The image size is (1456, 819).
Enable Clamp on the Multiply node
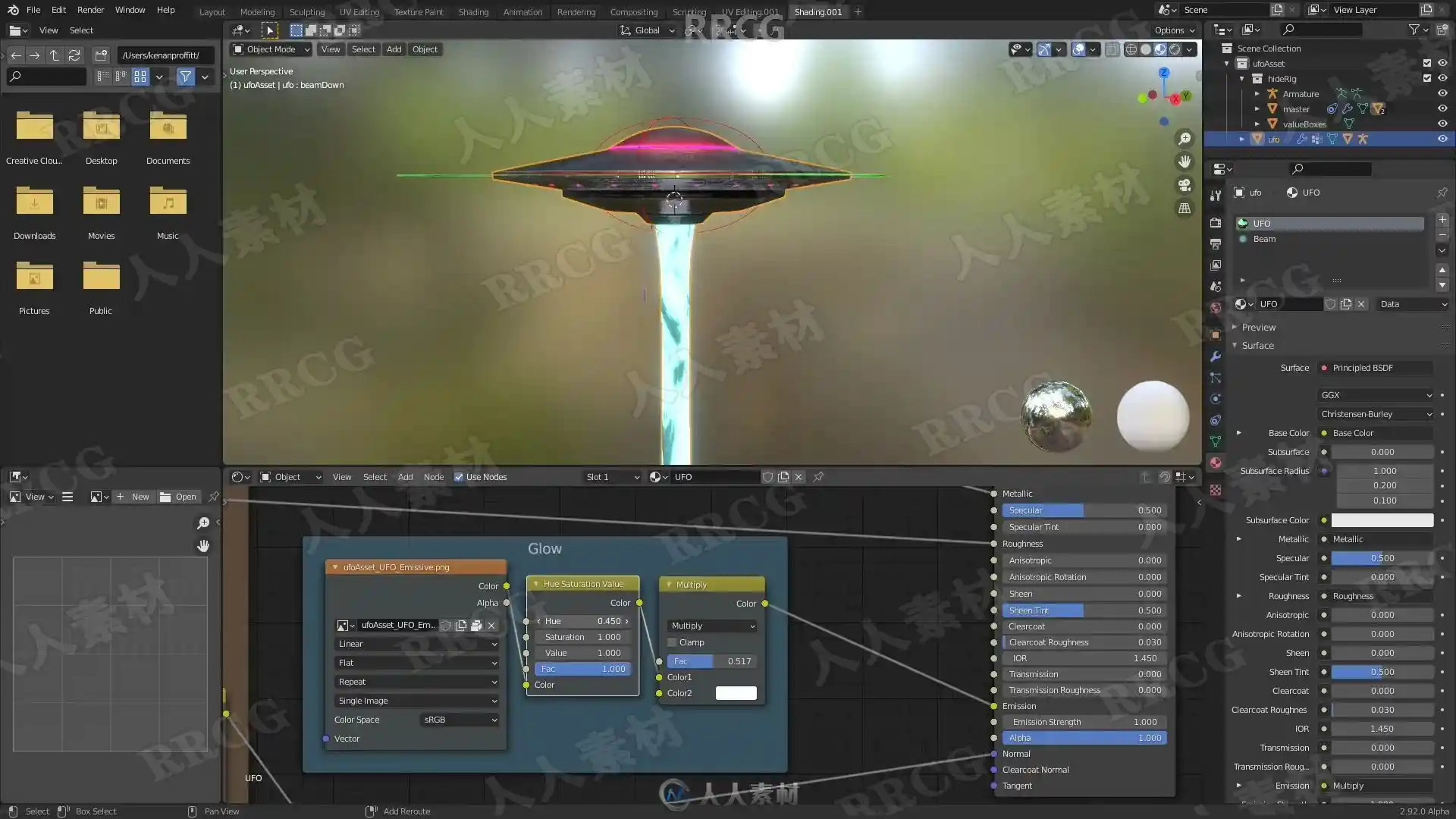point(672,642)
